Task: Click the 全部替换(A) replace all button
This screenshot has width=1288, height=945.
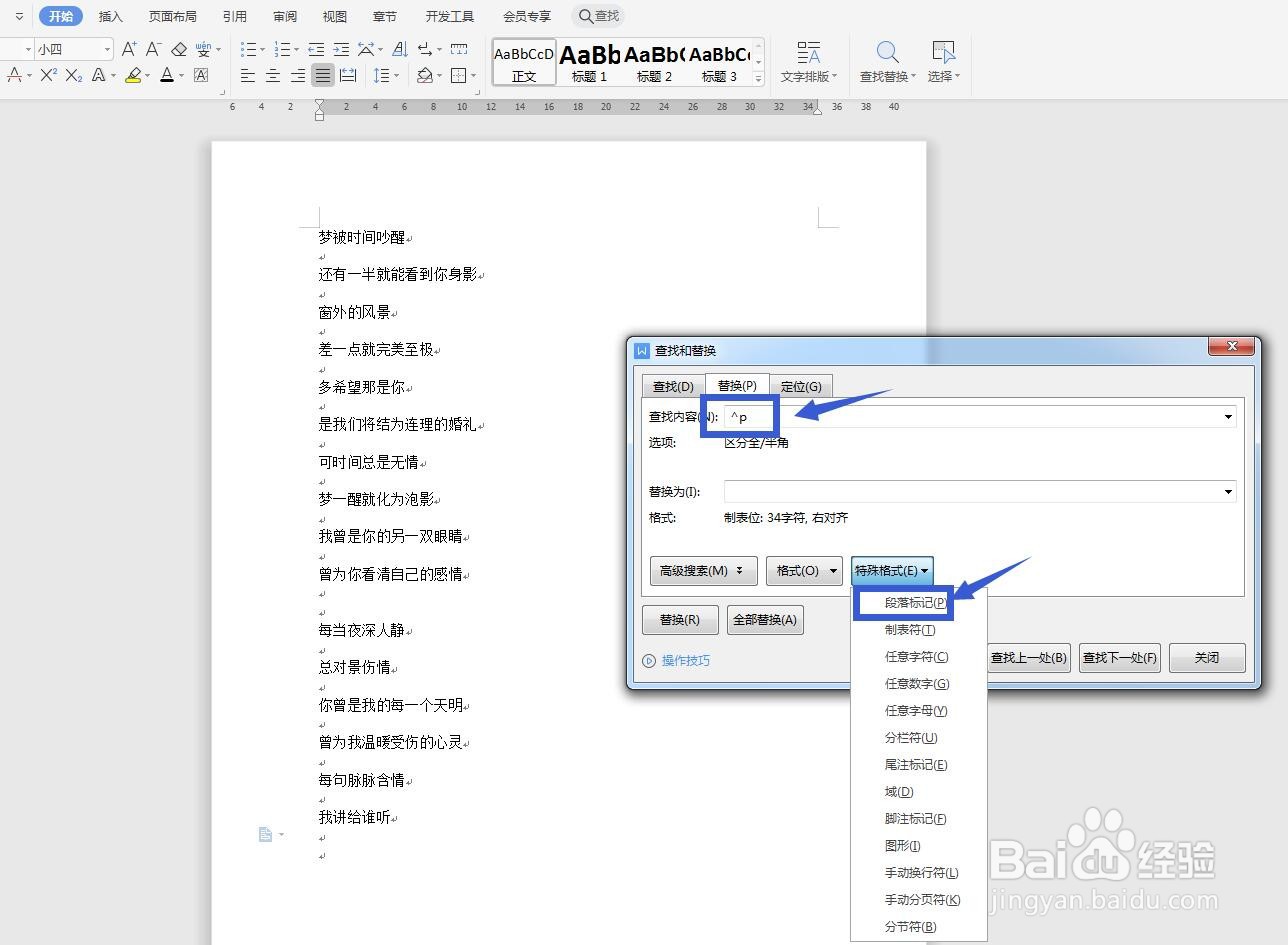Action: [764, 619]
